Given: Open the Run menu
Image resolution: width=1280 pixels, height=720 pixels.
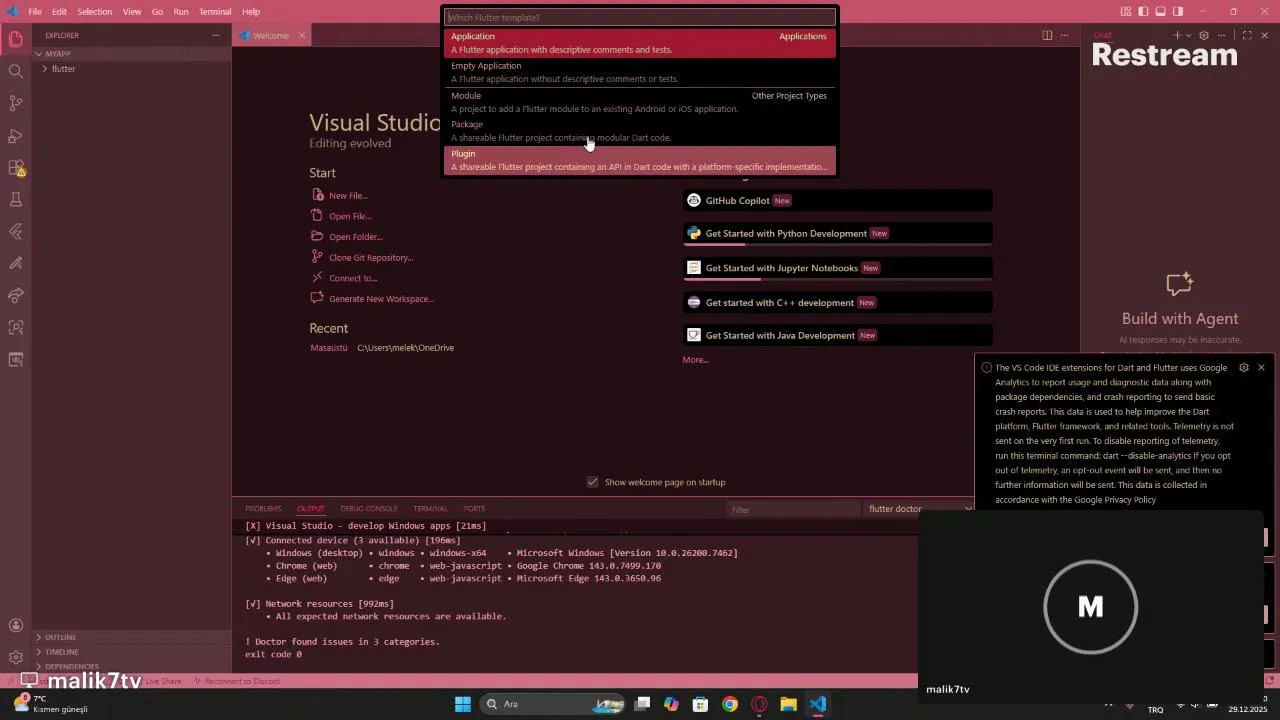Looking at the screenshot, I should [x=181, y=11].
